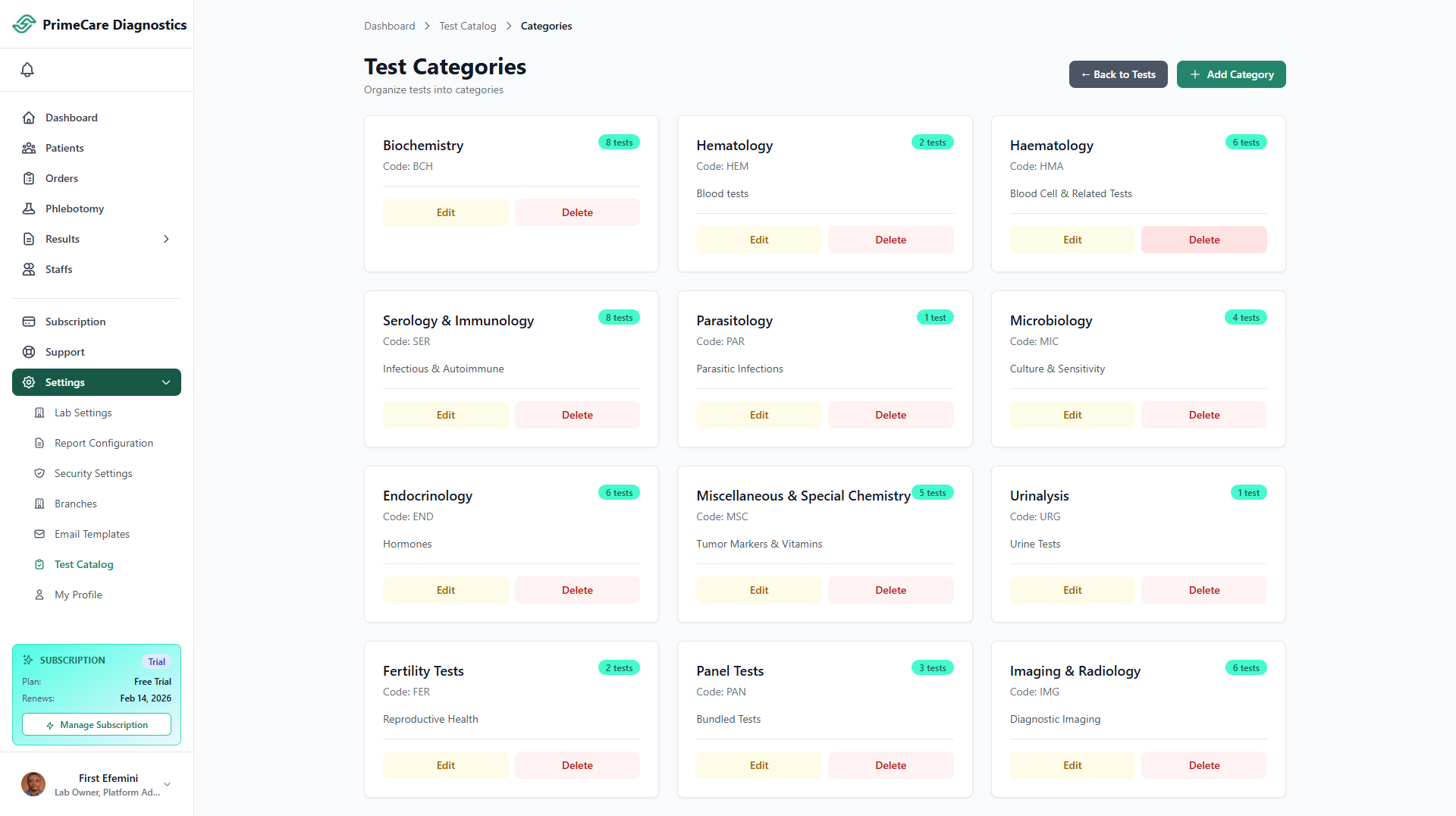The height and width of the screenshot is (816, 1456).
Task: Edit the Biochemistry category
Action: pyautogui.click(x=445, y=212)
